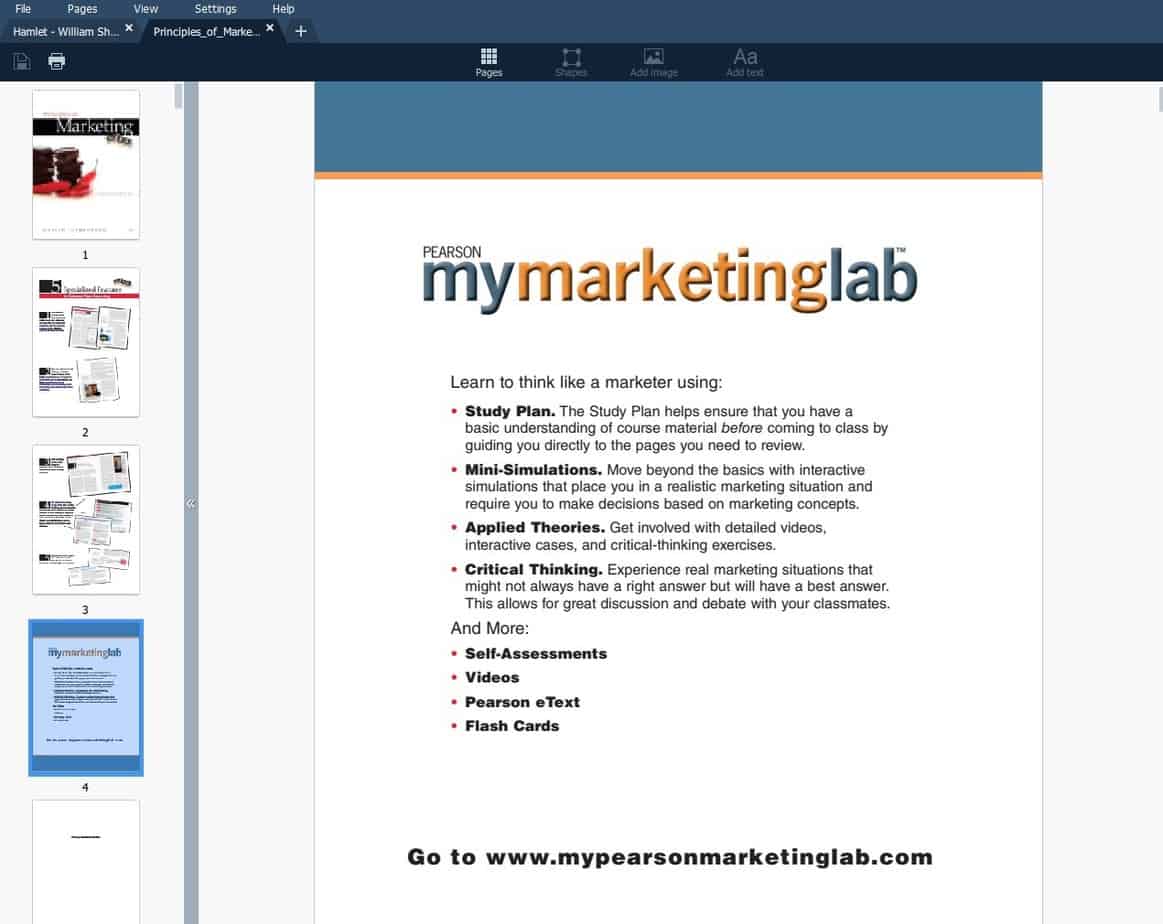Select the cover page thumbnail labeled 1
The height and width of the screenshot is (924, 1163).
[86, 164]
